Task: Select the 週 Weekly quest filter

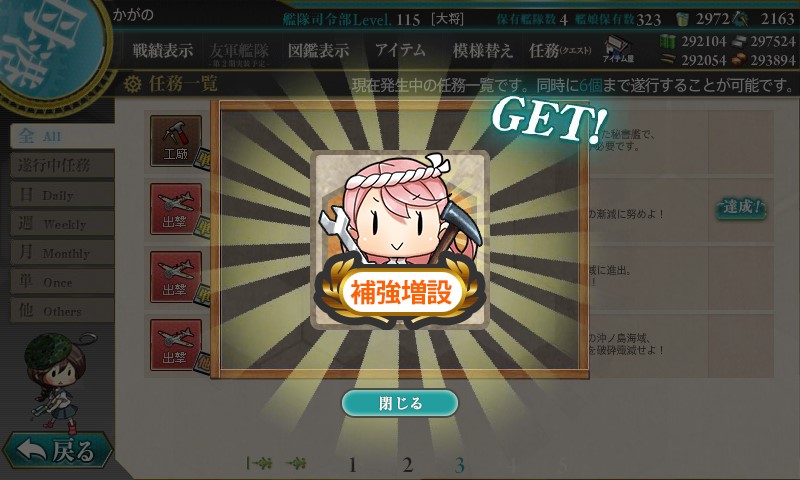Action: click(62, 223)
